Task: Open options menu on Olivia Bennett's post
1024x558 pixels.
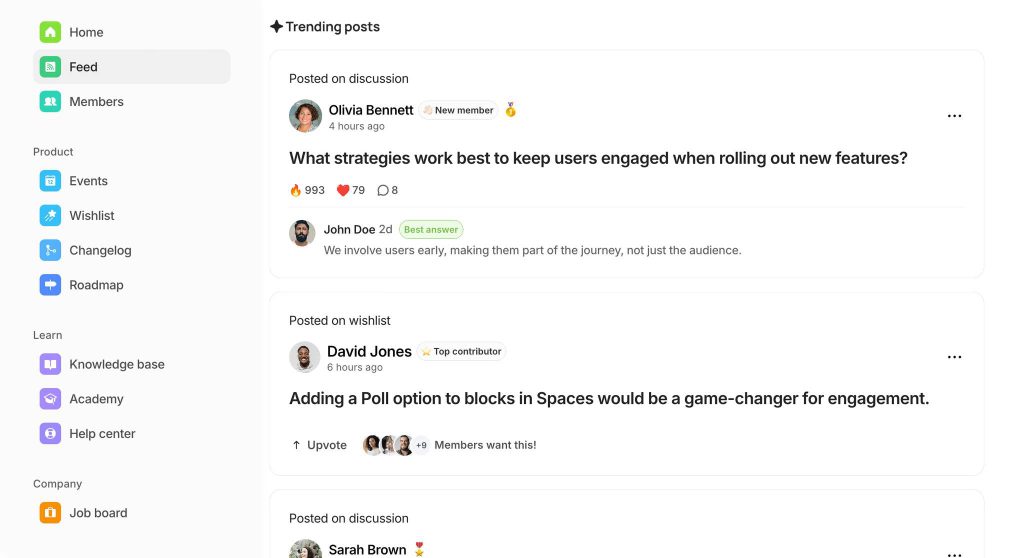Action: coord(954,116)
